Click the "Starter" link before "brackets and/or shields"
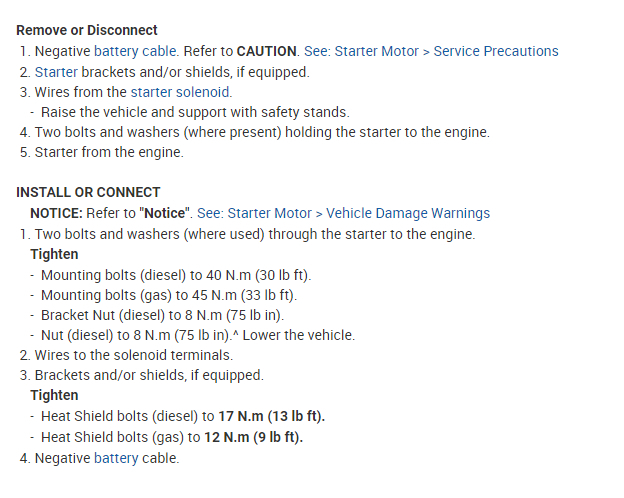Viewport: 624px width, 498px height. coord(56,72)
